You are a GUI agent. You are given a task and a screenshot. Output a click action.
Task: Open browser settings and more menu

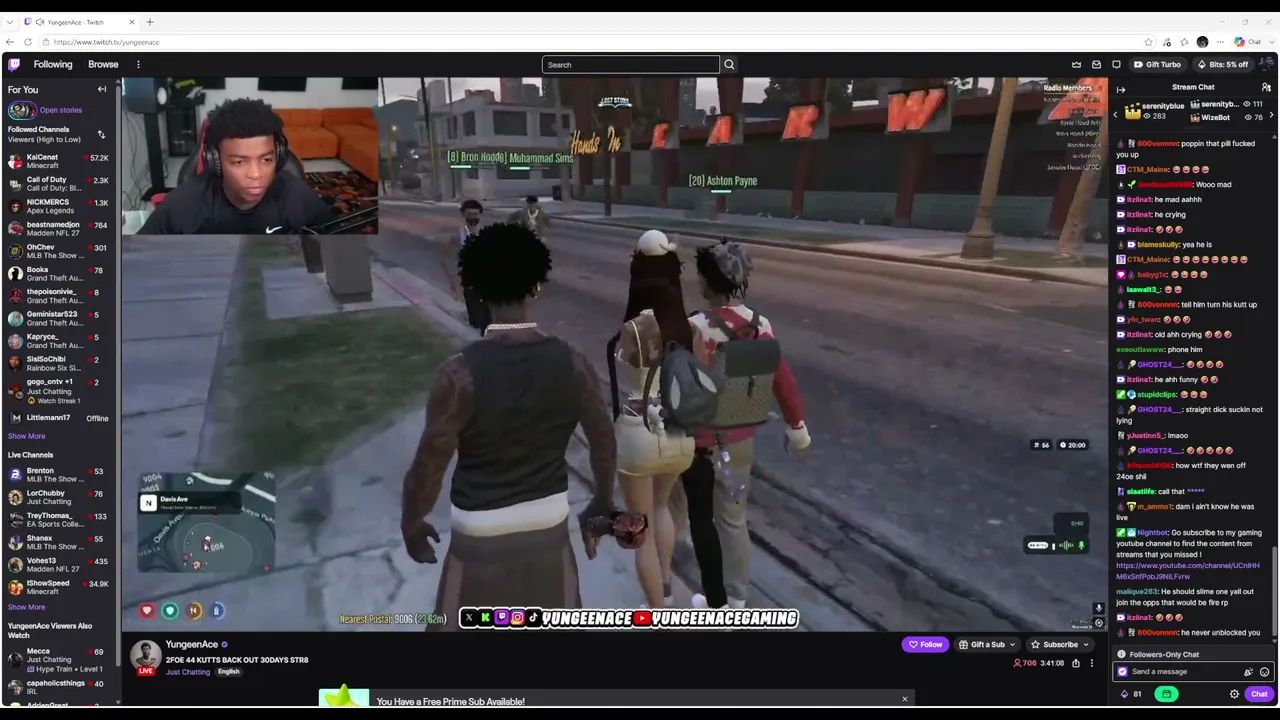(1220, 42)
